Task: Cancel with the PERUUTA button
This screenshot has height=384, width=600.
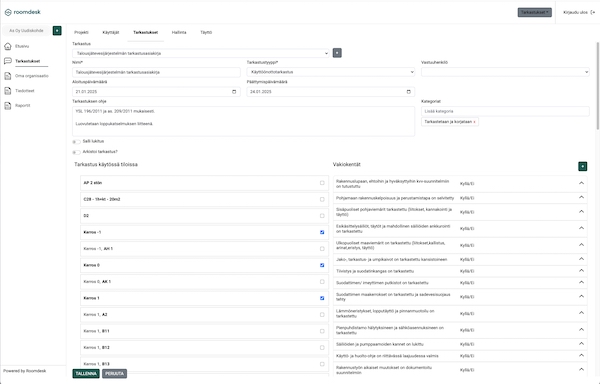Action: click(114, 374)
